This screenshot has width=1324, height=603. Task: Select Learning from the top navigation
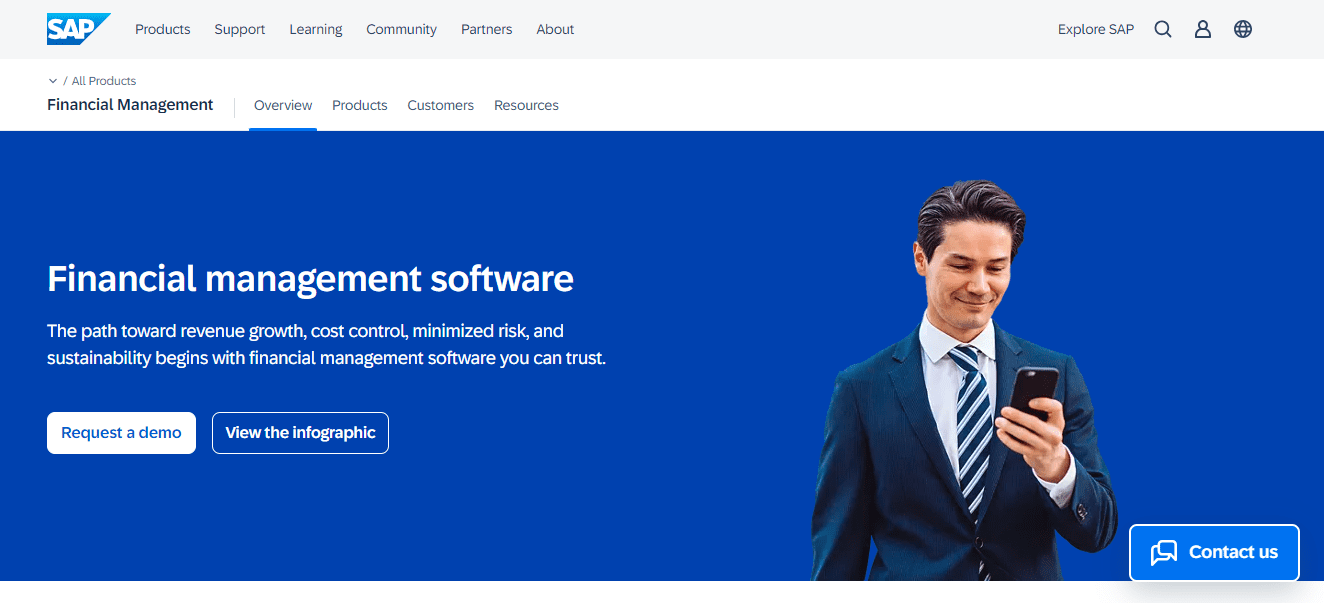(315, 29)
